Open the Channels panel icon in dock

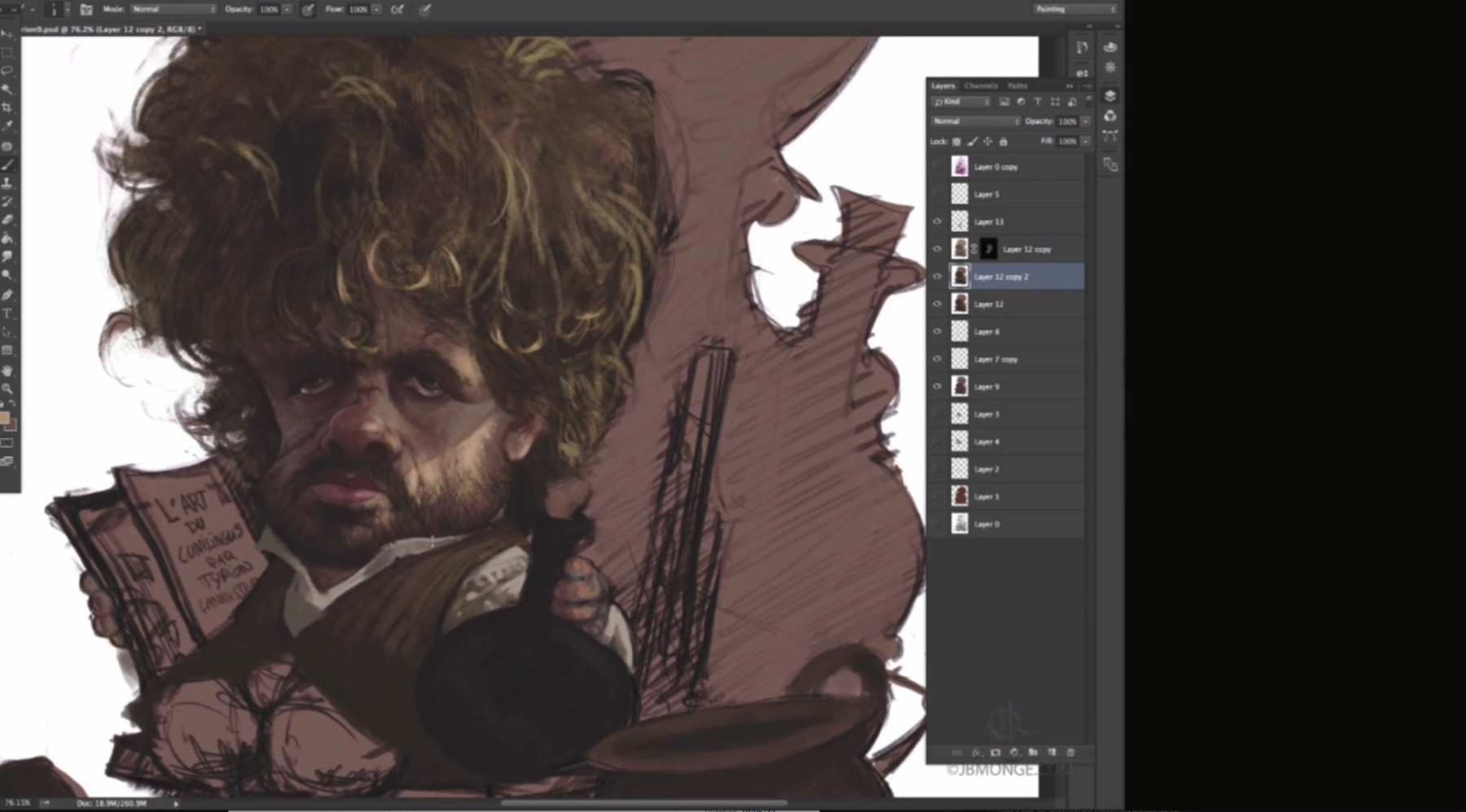click(x=1110, y=116)
